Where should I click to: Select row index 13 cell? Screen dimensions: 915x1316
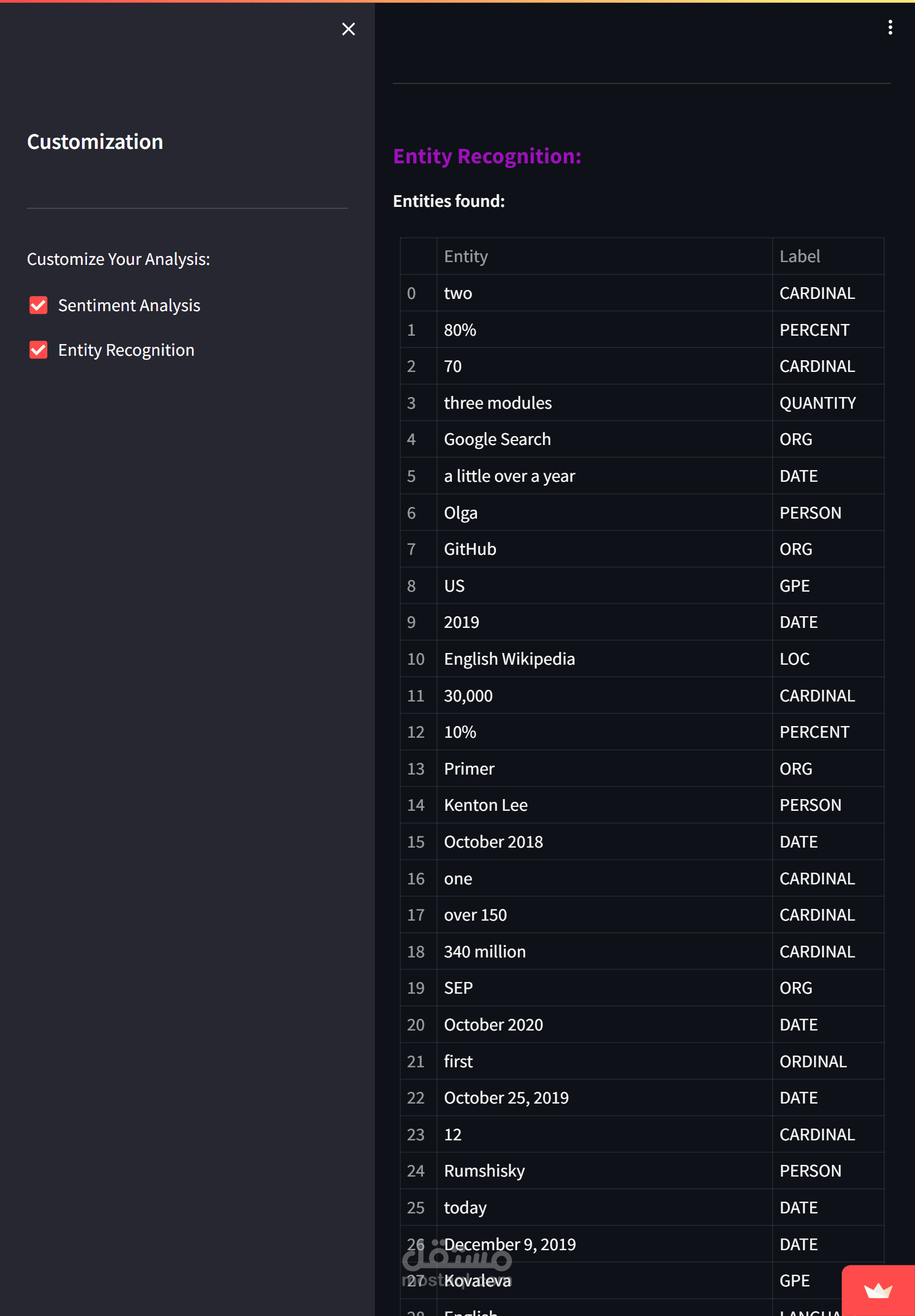(416, 769)
